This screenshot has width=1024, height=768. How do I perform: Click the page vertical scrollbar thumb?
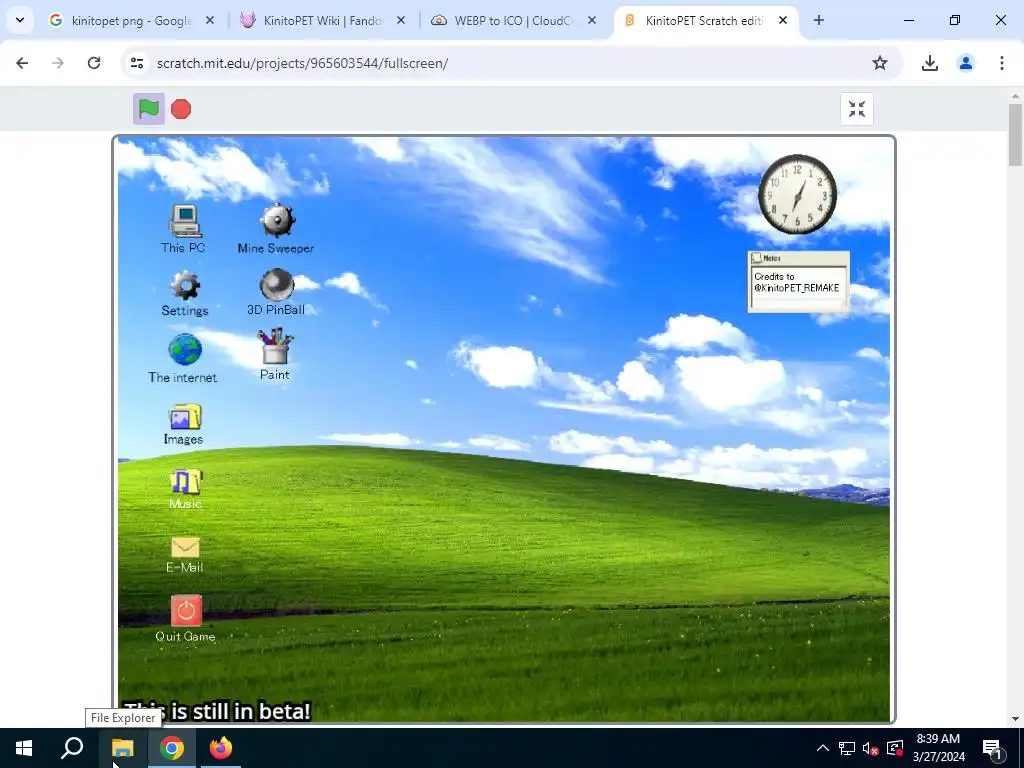1016,135
